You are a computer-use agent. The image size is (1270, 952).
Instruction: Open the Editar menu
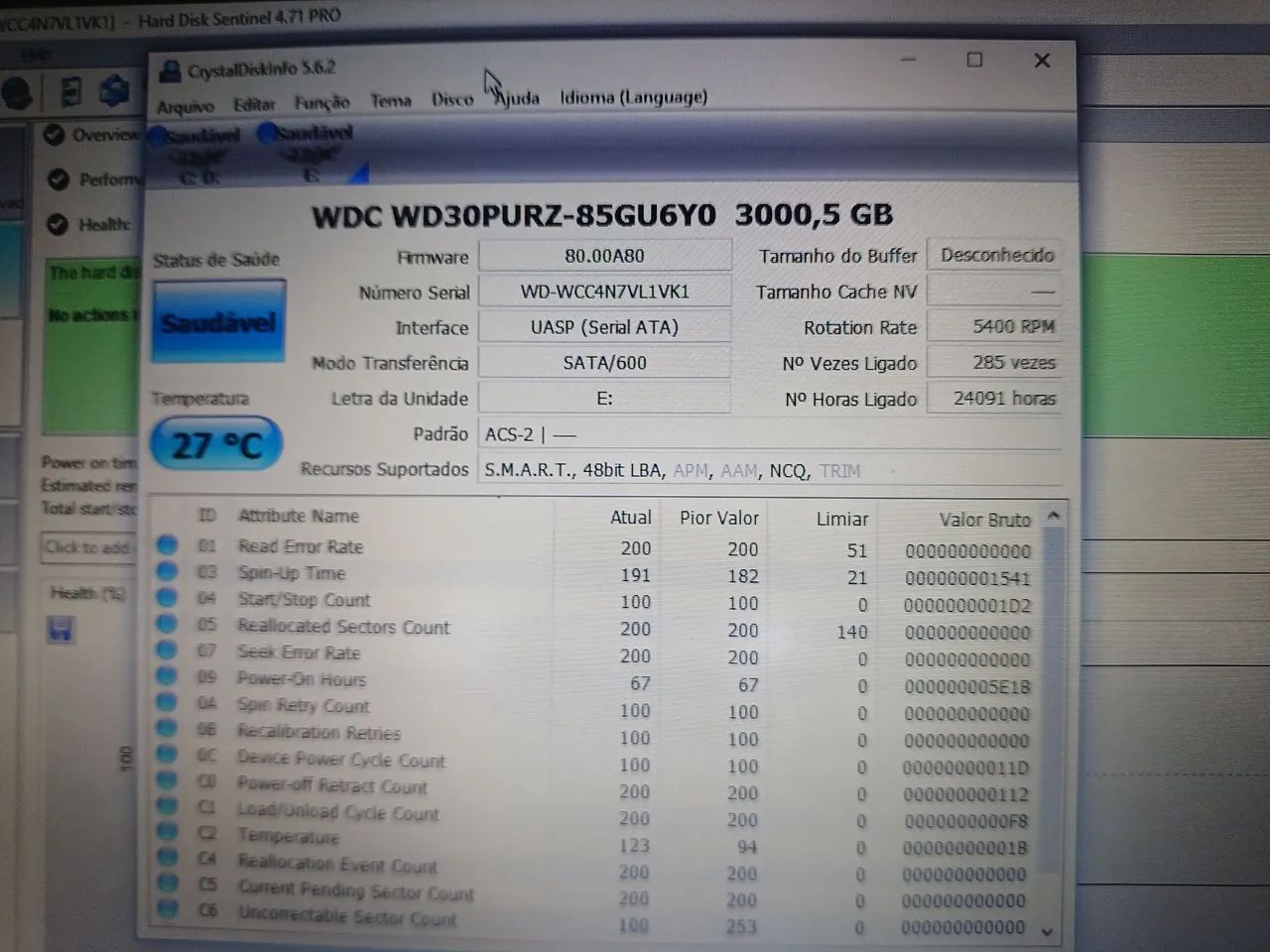pos(254,104)
